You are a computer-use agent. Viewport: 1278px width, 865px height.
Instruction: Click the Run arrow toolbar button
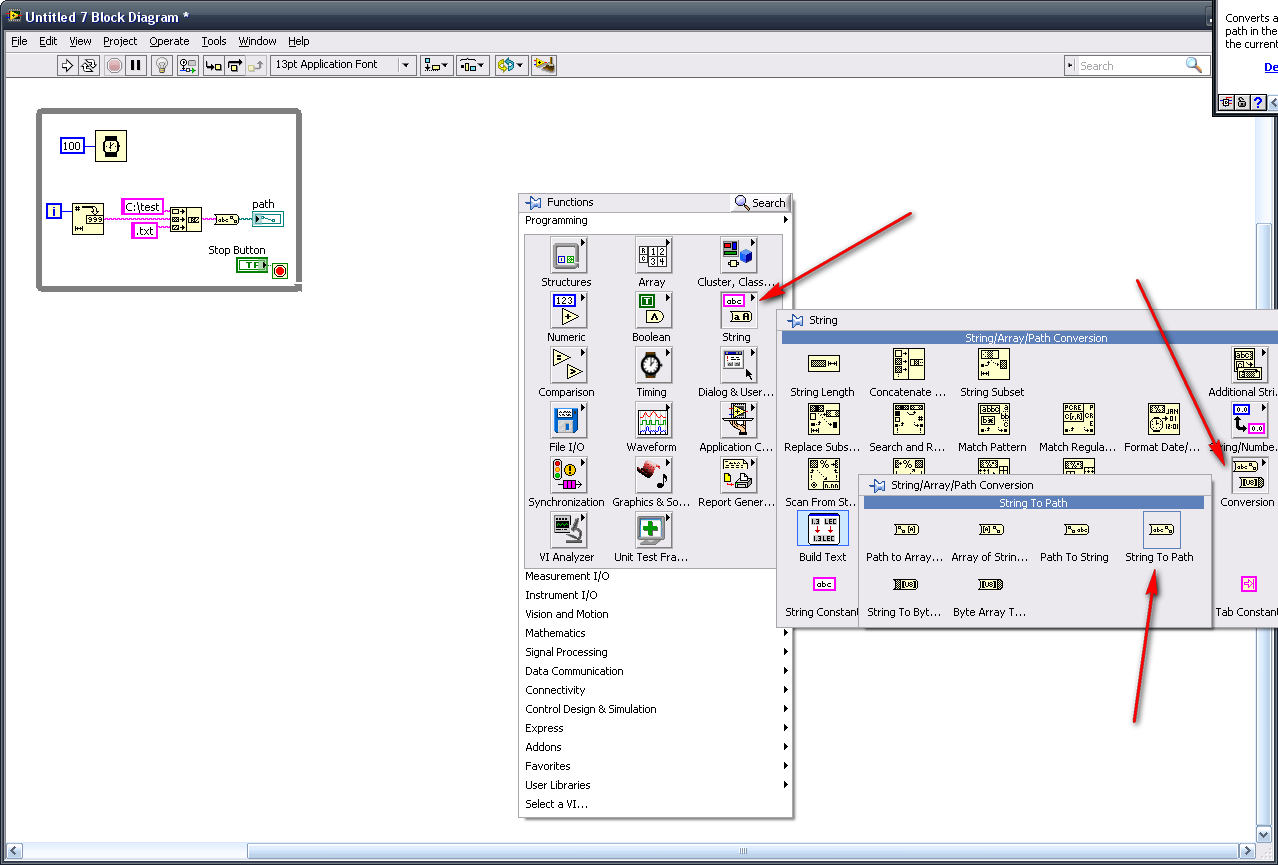pos(68,65)
